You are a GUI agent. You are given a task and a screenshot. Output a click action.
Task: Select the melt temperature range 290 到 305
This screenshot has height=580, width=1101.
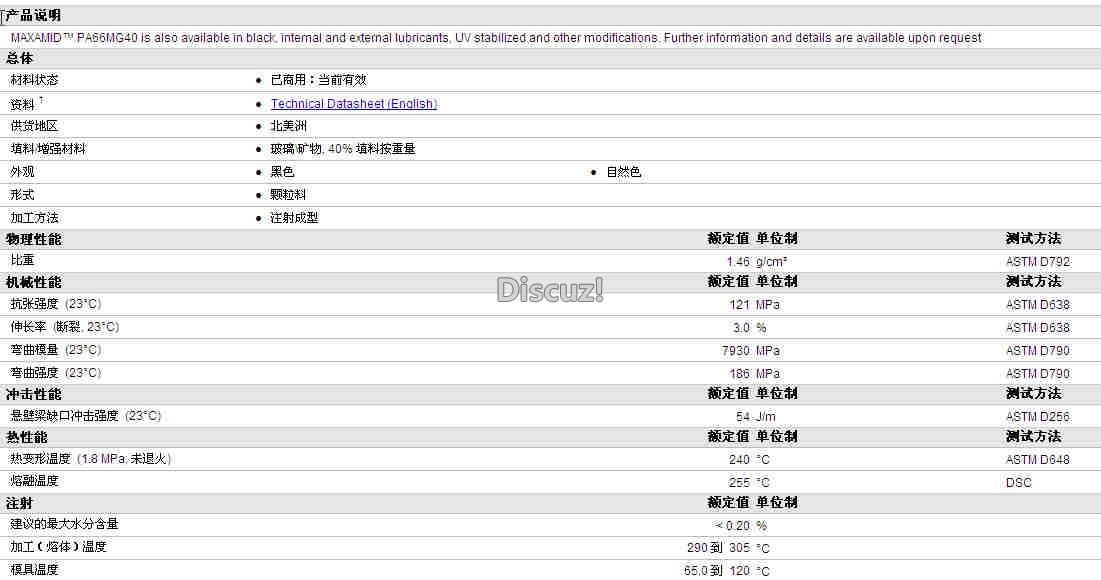pos(718,548)
